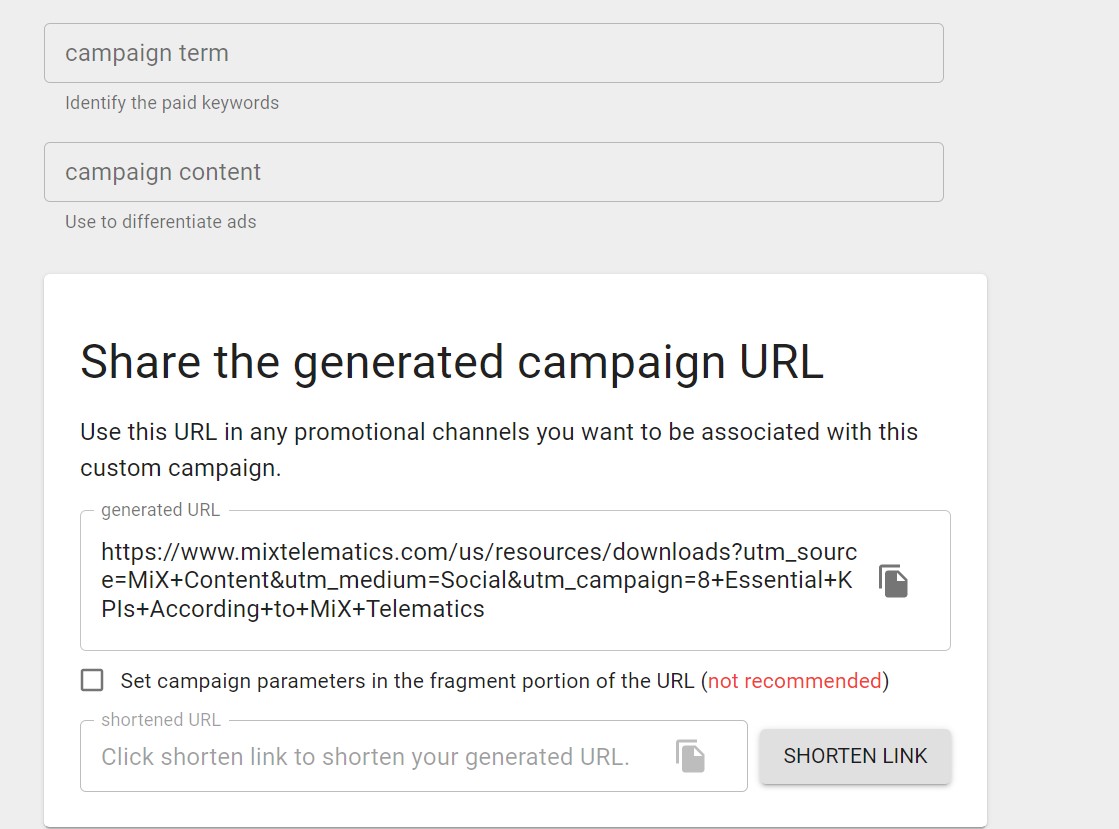Image resolution: width=1119 pixels, height=829 pixels.
Task: Click the copy-to-clipboard icon for the campaign URL
Action: pos(892,580)
